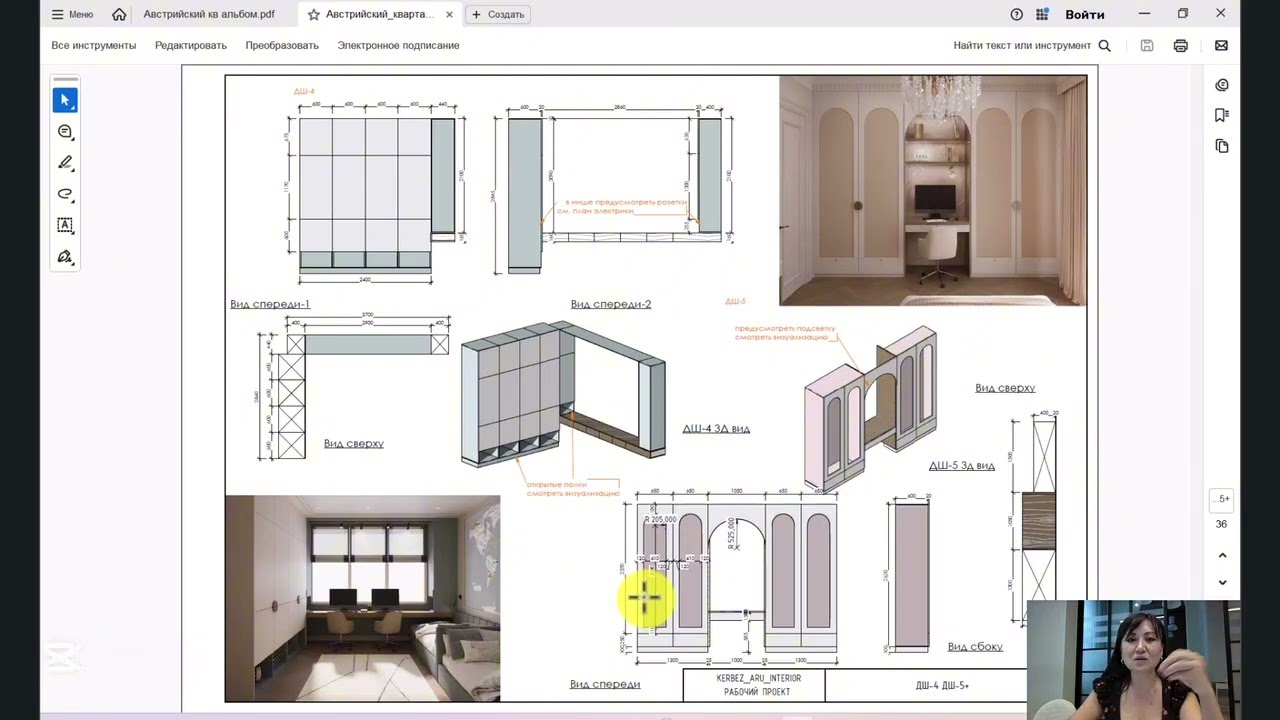Click the Вид спереди-1 label
1280x720 pixels.
[270, 304]
